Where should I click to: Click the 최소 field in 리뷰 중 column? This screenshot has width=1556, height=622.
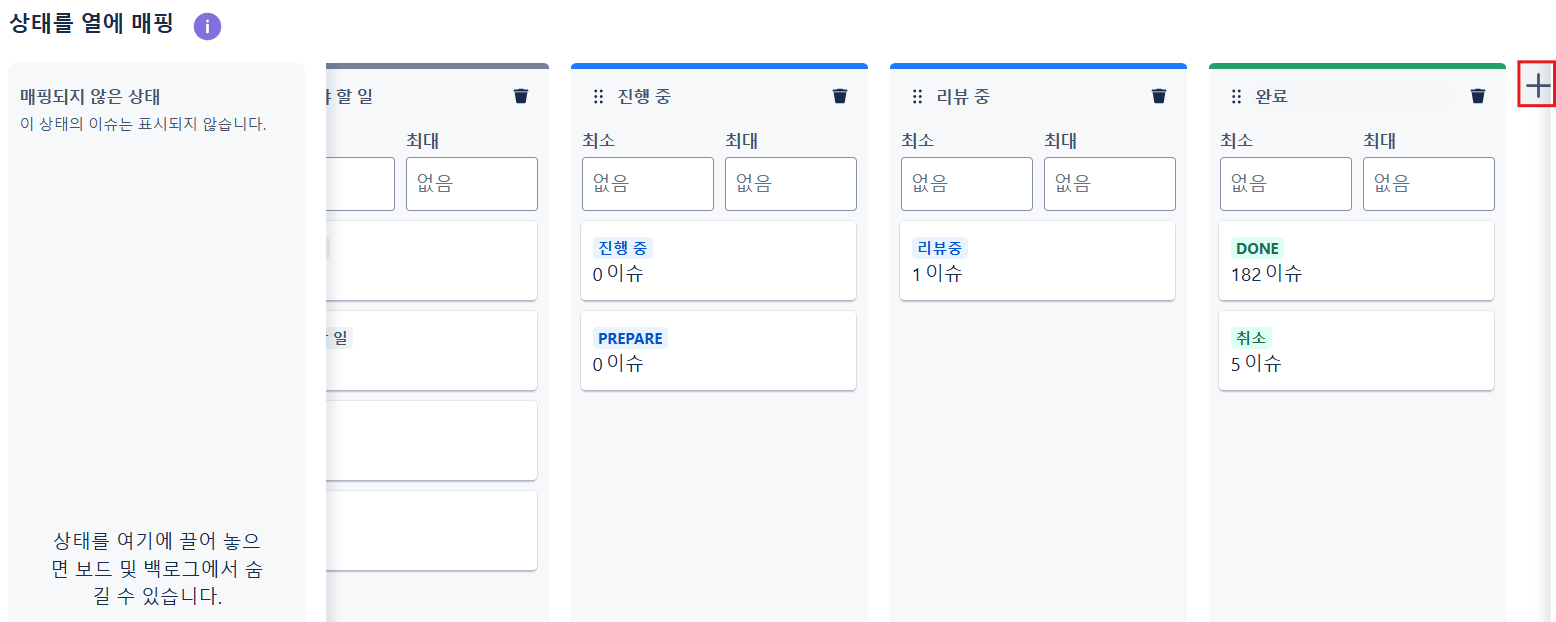[967, 184]
